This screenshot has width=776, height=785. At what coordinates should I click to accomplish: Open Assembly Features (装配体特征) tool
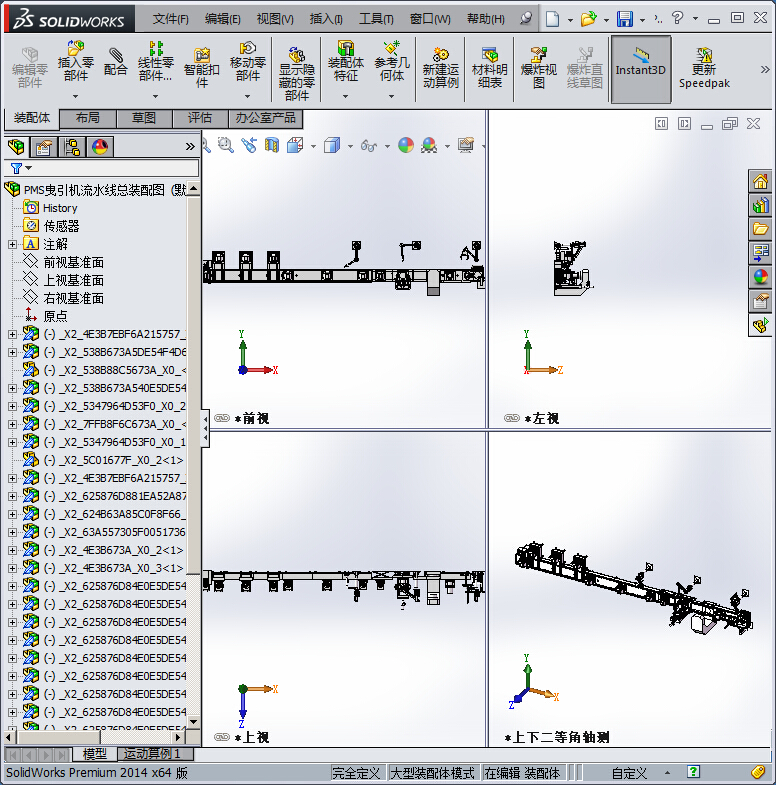click(345, 62)
